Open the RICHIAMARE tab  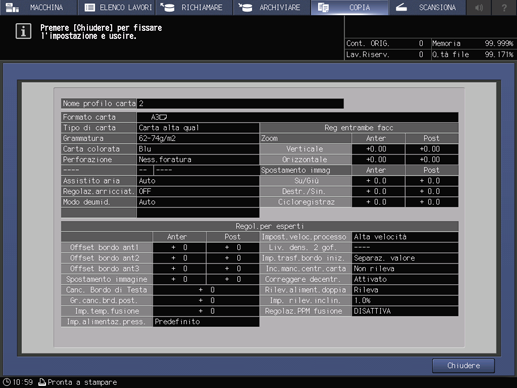[194, 7]
